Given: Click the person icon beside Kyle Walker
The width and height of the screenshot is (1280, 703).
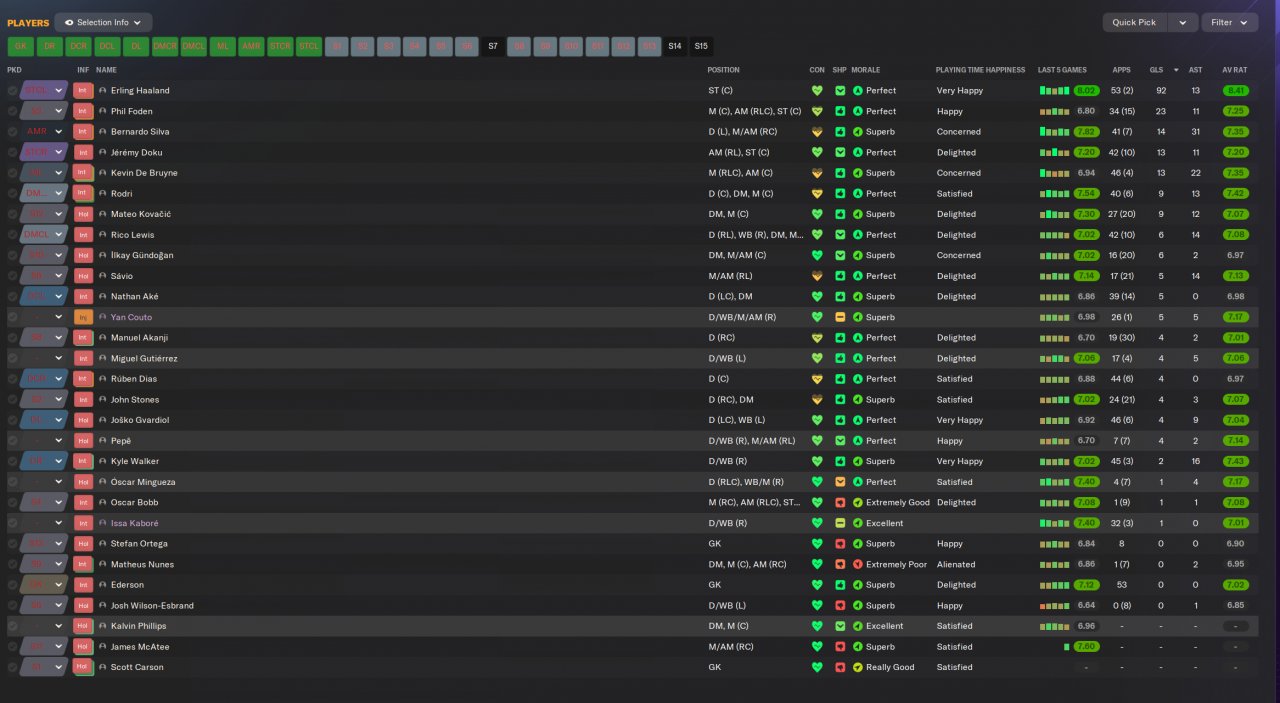Looking at the screenshot, I should (102, 461).
